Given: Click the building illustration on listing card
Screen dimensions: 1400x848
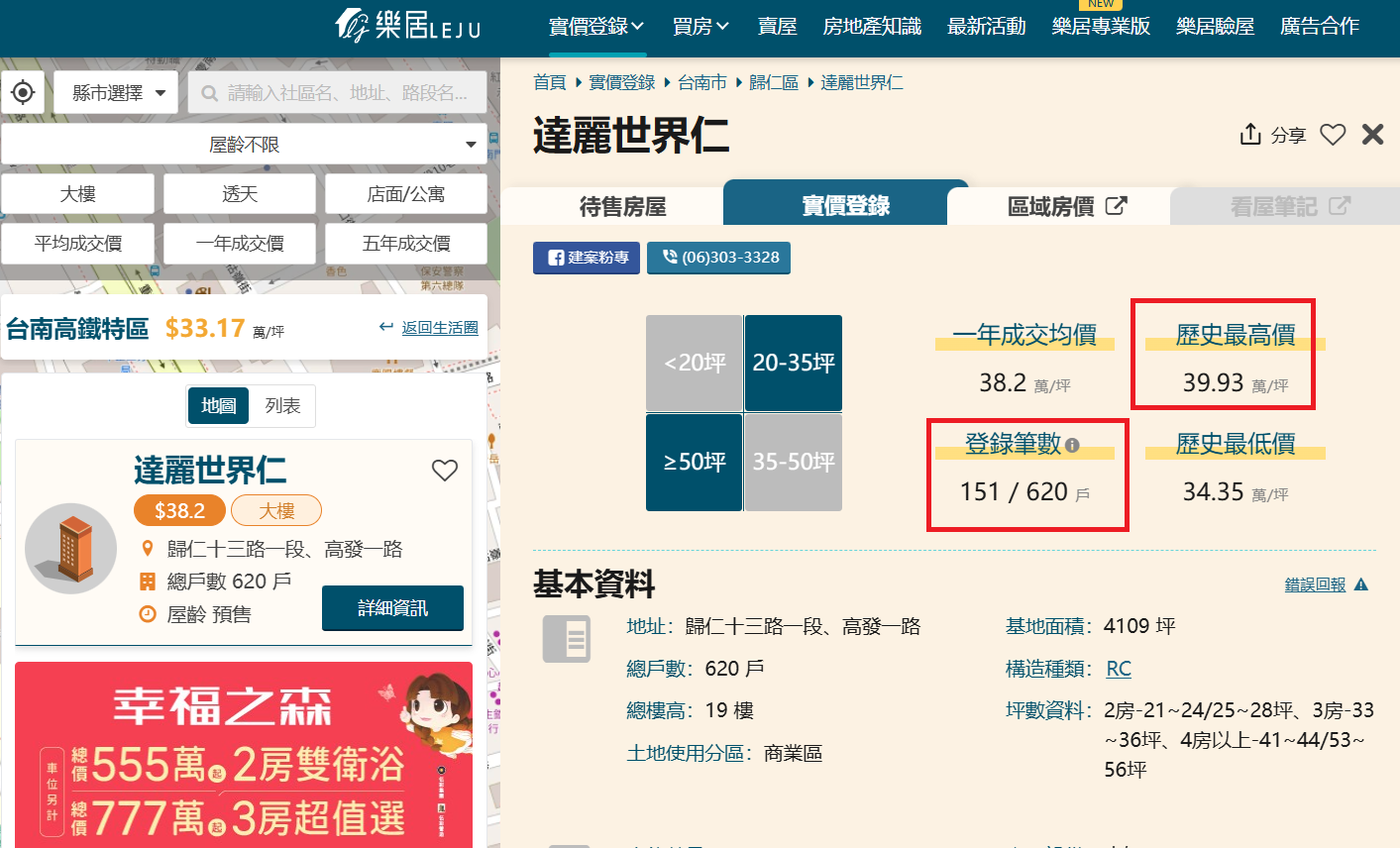Looking at the screenshot, I should [x=71, y=548].
